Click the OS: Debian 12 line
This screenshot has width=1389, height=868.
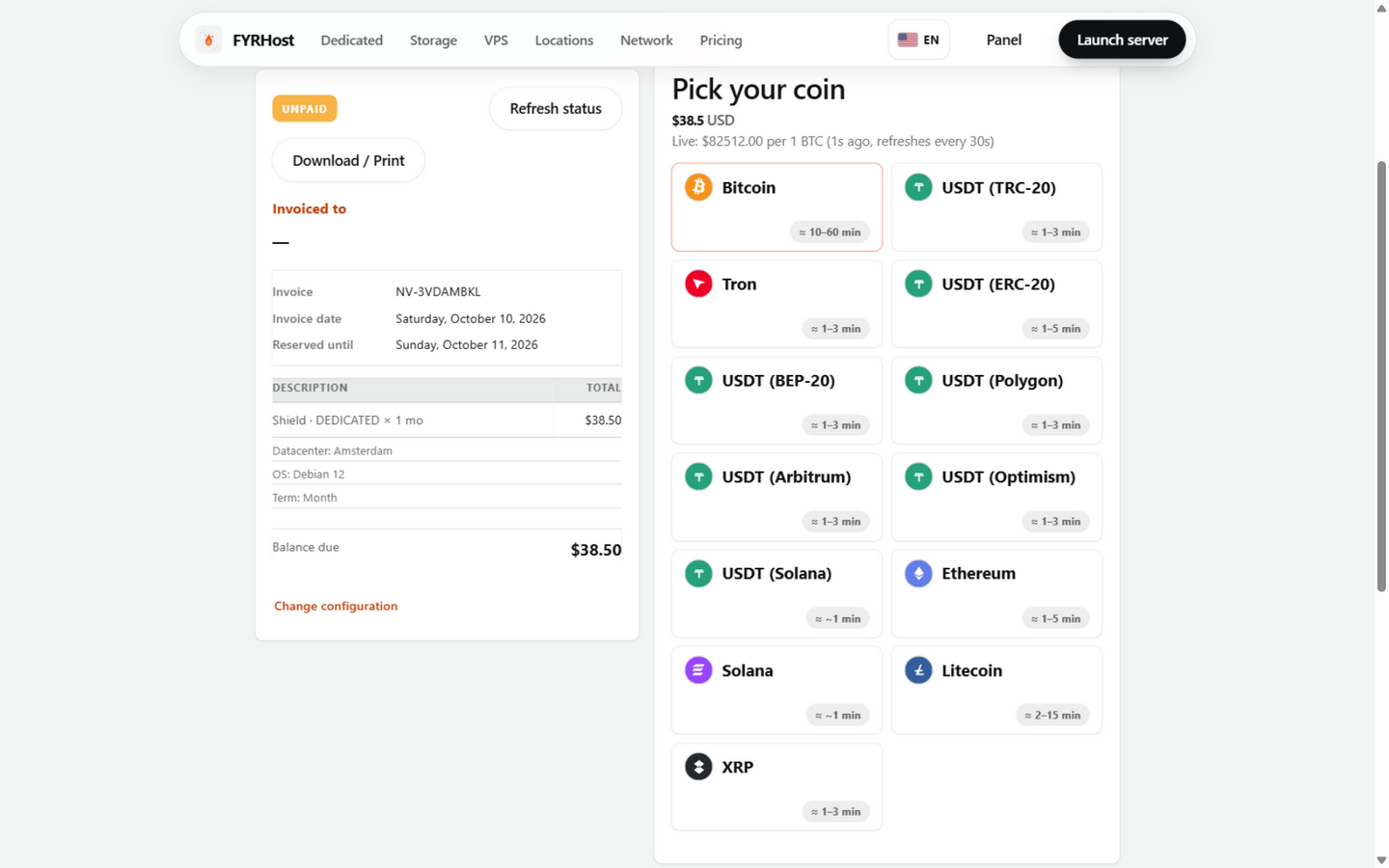coord(308,474)
